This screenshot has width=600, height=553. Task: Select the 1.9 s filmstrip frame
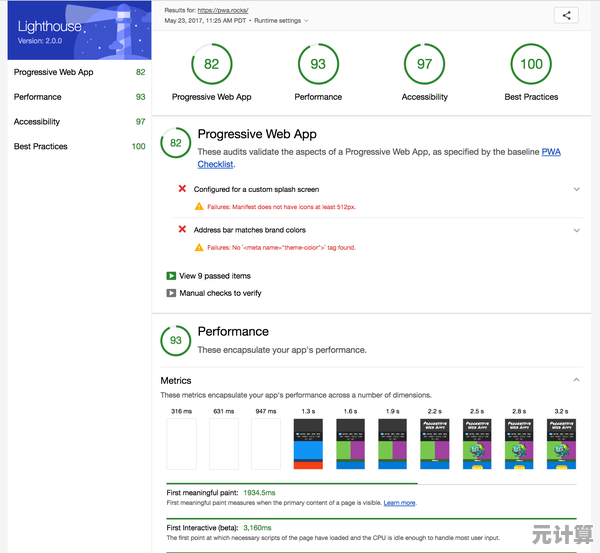click(x=393, y=444)
